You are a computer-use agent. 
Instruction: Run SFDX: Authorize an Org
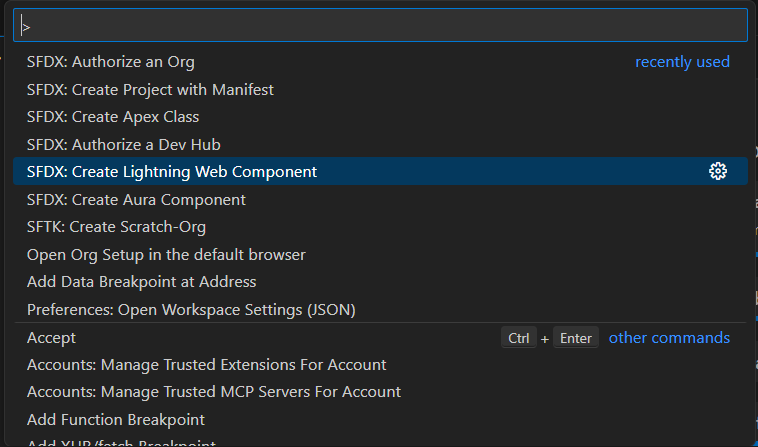380,62
